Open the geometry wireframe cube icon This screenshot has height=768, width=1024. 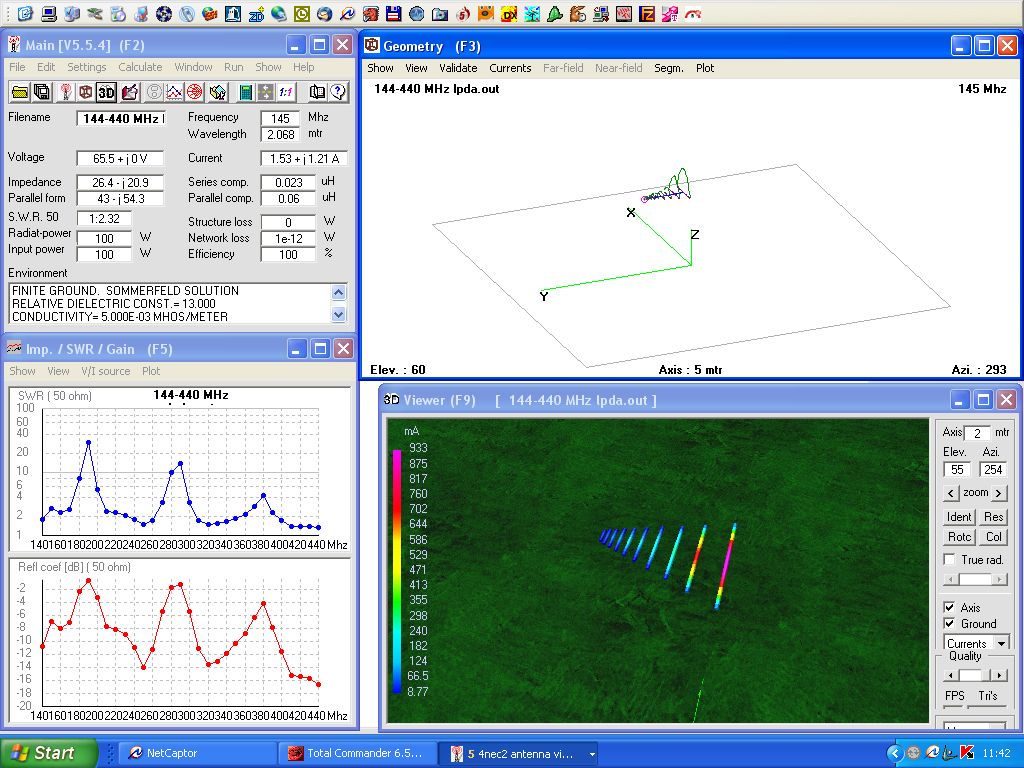[86, 92]
